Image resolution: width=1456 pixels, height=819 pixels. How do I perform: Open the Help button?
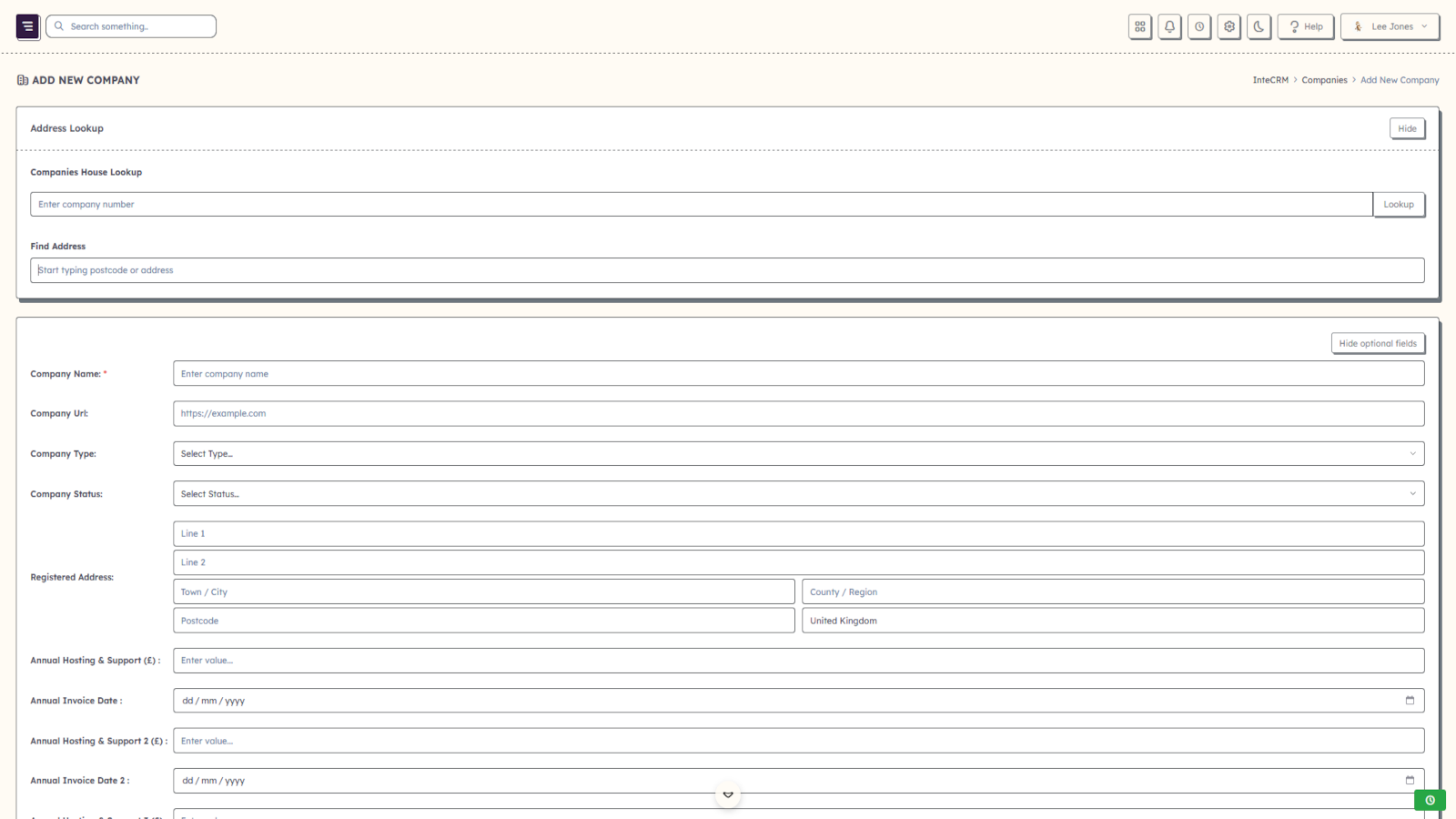(x=1305, y=26)
